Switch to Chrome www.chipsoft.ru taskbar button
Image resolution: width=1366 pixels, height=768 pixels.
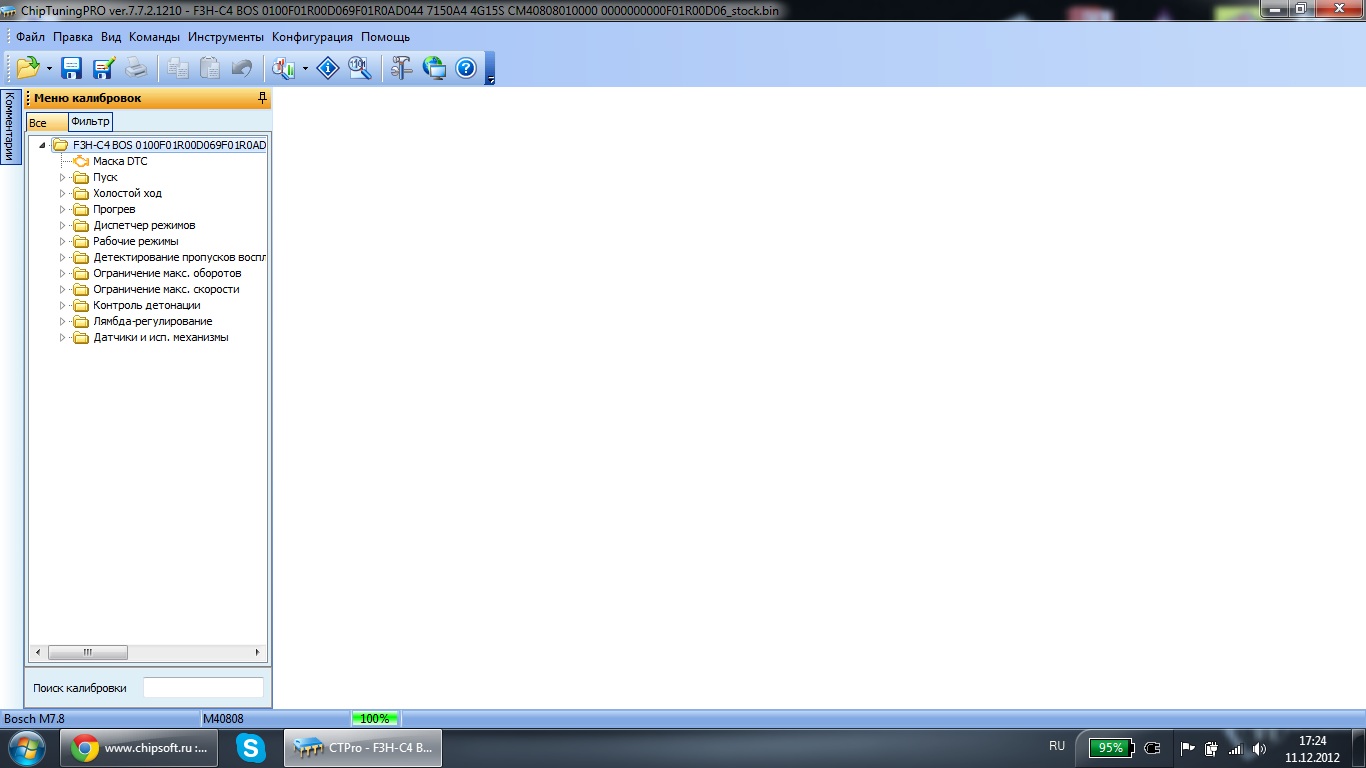coord(138,748)
